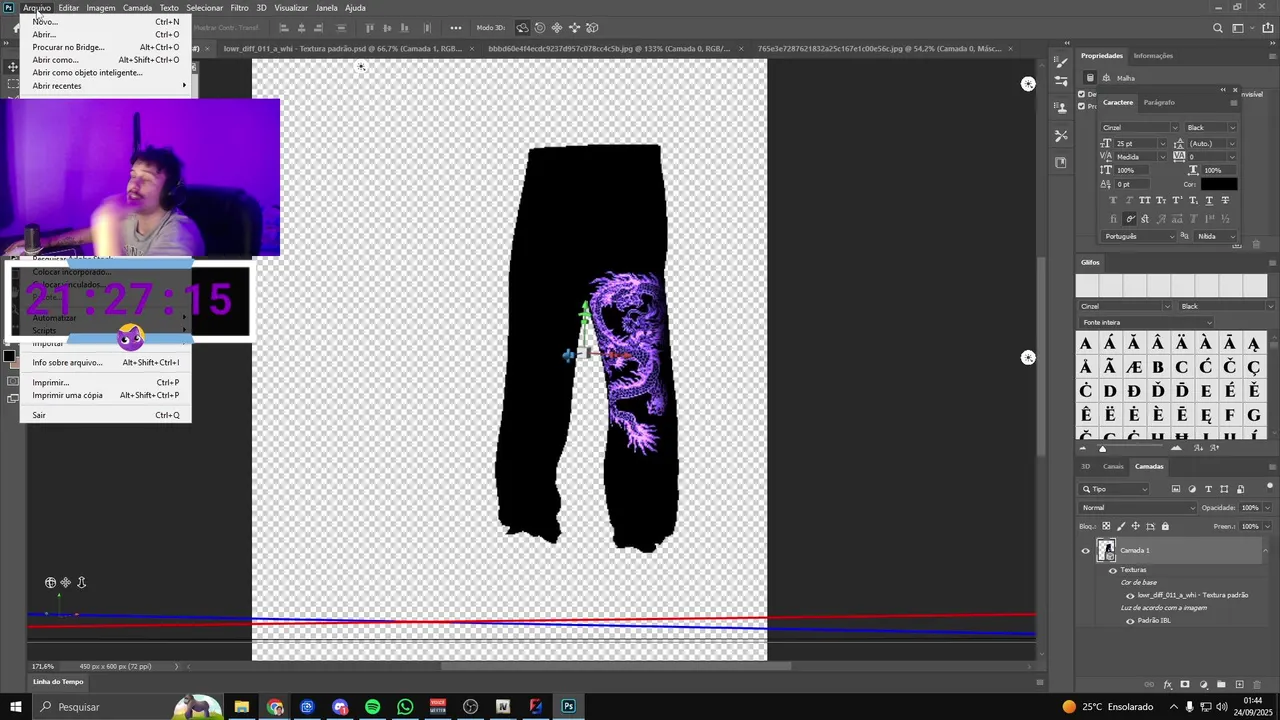Toggle the layer filter on/off switch
Screen dimensions: 1280x720
click(x=1270, y=486)
